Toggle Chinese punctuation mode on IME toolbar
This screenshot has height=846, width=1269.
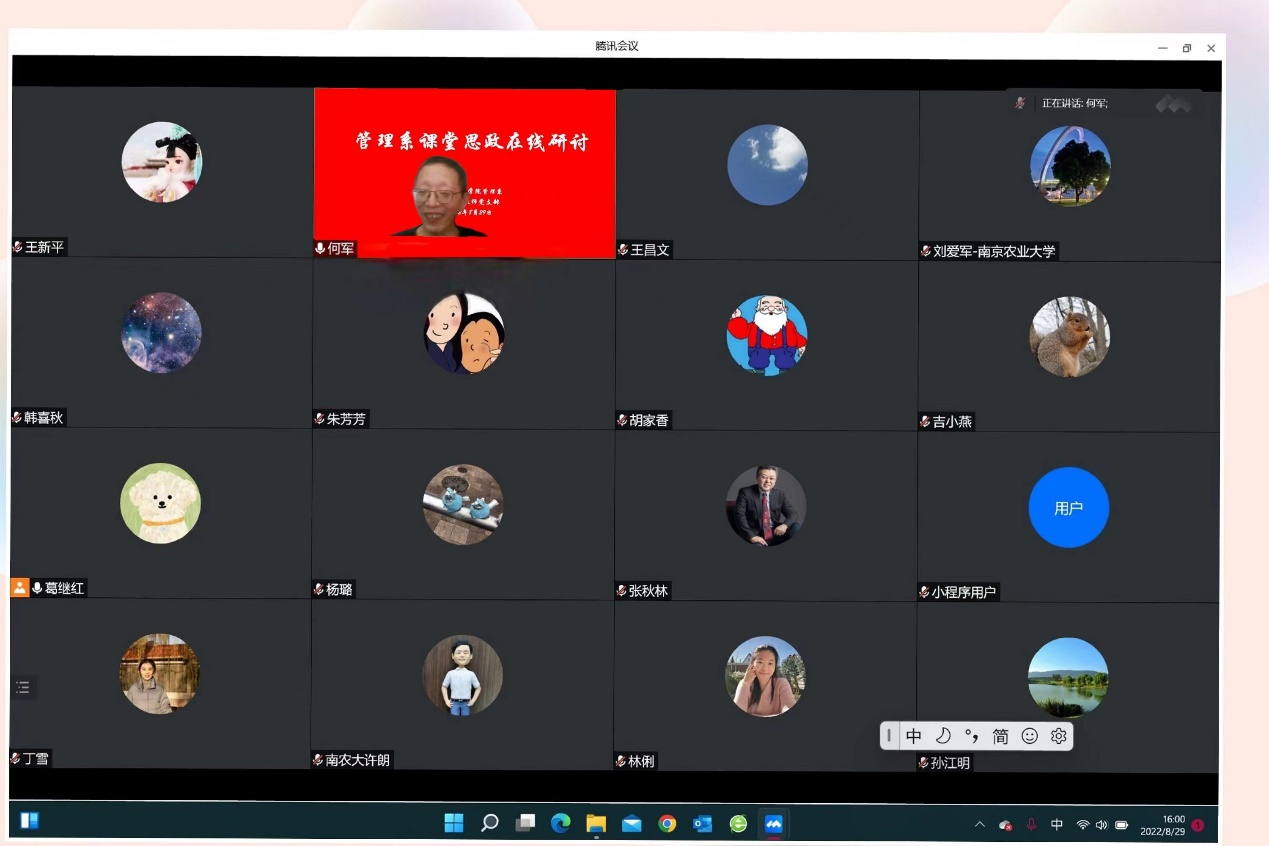tap(971, 736)
